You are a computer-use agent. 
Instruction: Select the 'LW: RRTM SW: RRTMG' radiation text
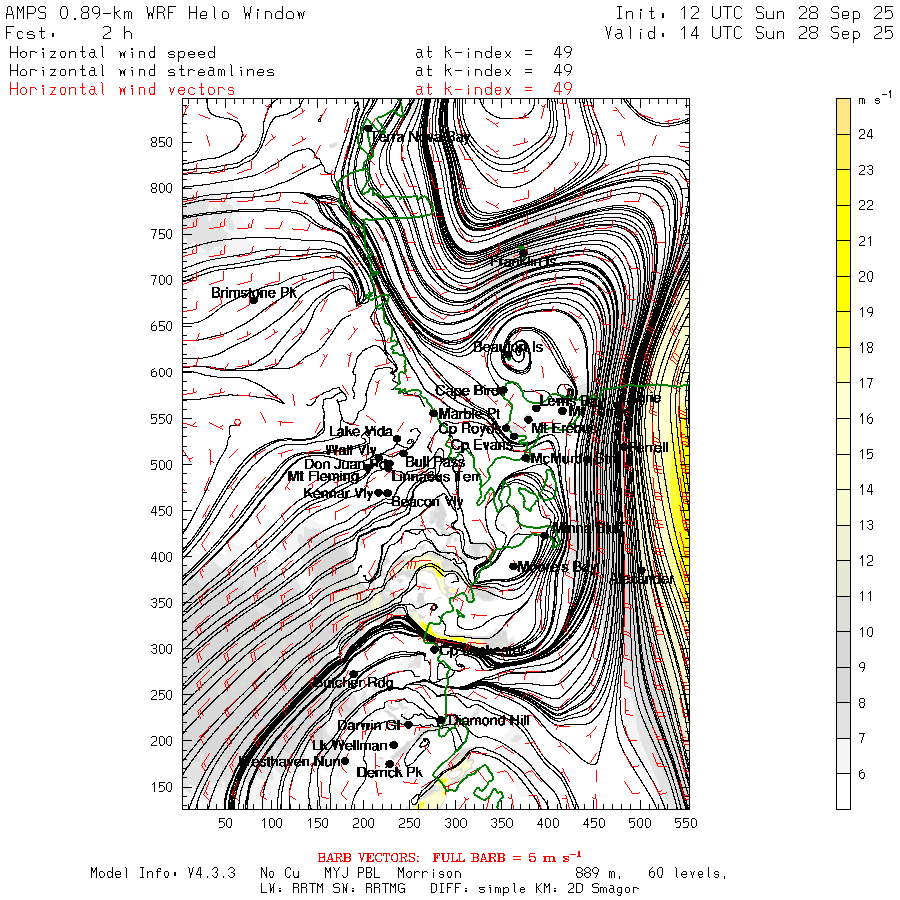click(333, 889)
